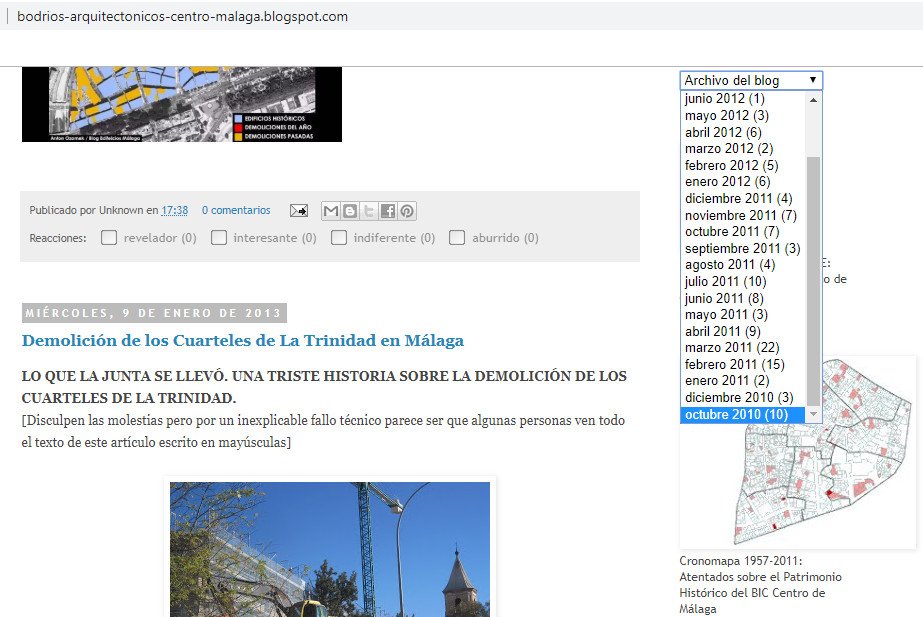Share post on Twitter icon

click(x=368, y=211)
